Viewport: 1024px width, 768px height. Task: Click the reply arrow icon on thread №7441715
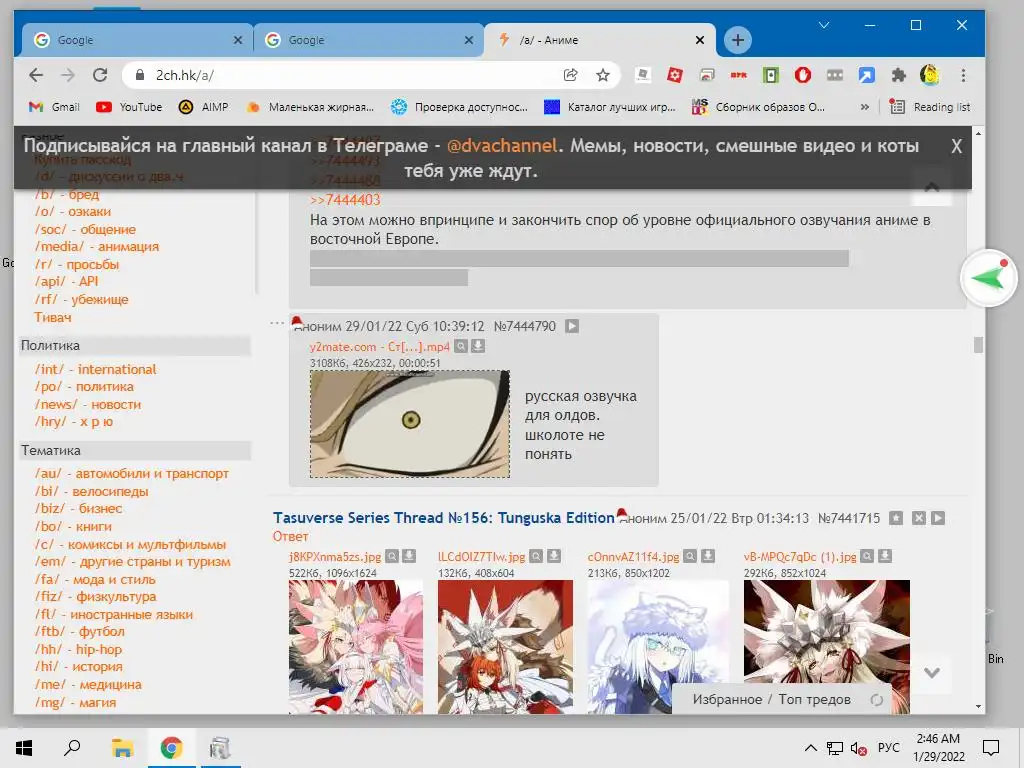coord(938,518)
